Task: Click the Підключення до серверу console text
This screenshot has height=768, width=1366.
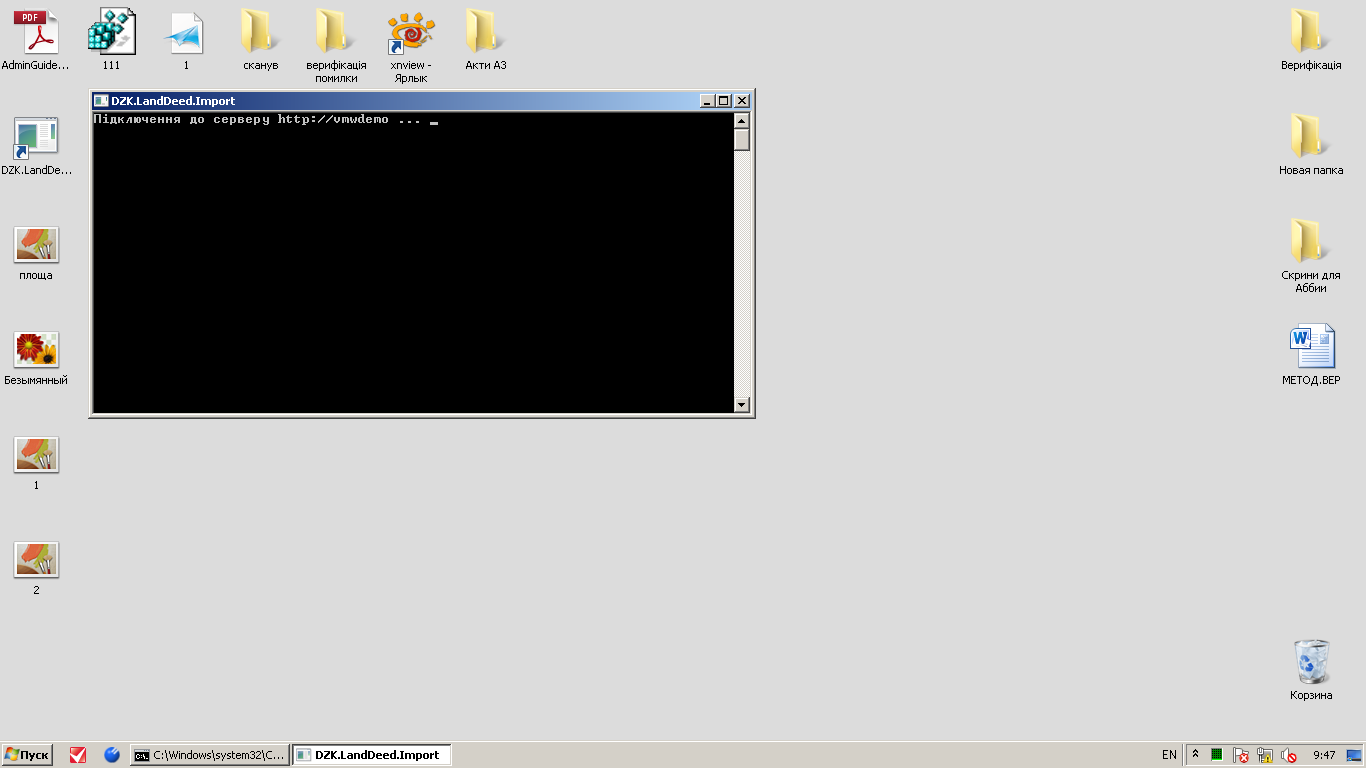Action: (x=258, y=120)
